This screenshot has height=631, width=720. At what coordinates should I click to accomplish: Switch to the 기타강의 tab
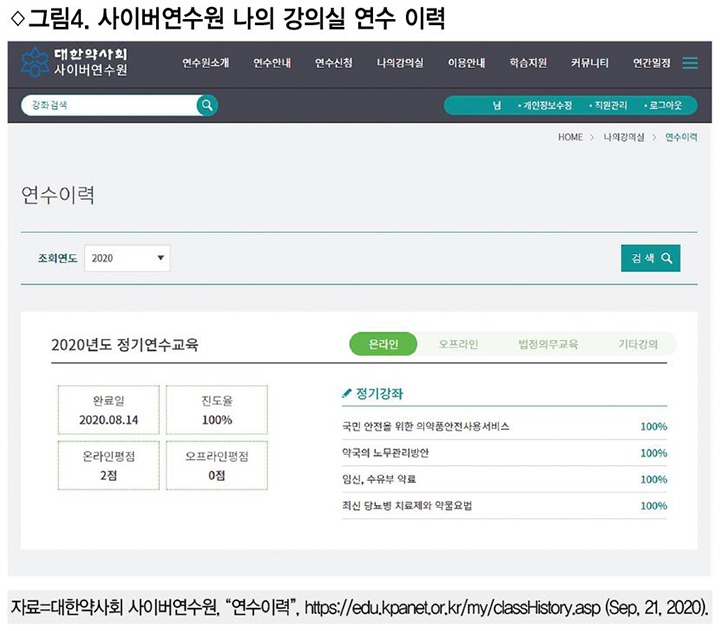click(x=638, y=344)
